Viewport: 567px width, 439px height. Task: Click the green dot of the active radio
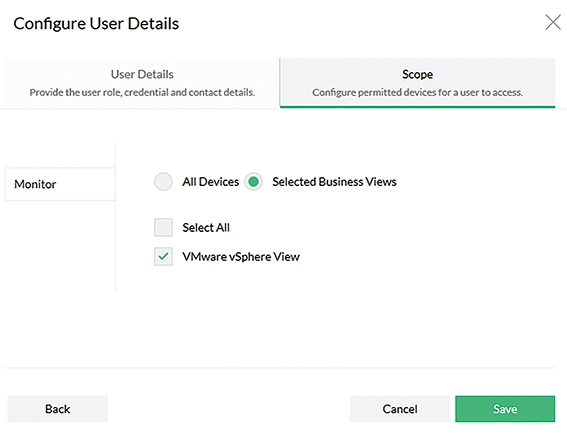coord(253,182)
